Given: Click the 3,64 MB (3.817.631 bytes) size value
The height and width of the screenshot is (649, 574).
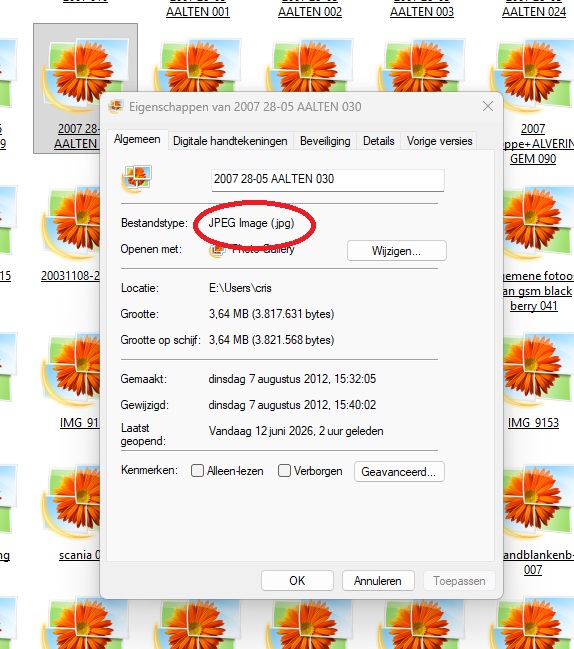Looking at the screenshot, I should pos(271,314).
